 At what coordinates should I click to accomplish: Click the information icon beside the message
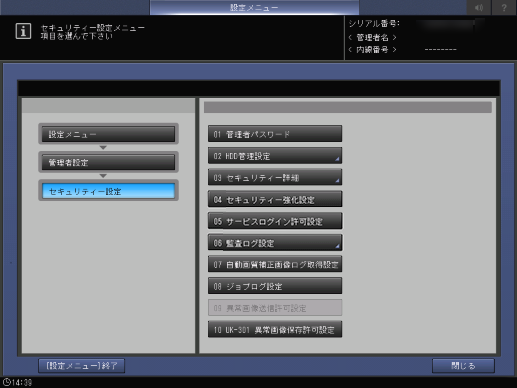point(23,31)
